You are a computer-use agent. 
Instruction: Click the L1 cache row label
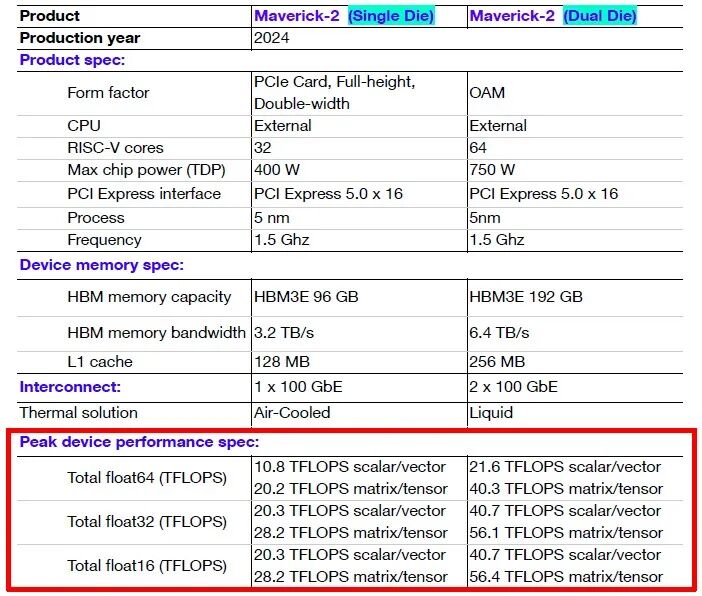[100, 362]
